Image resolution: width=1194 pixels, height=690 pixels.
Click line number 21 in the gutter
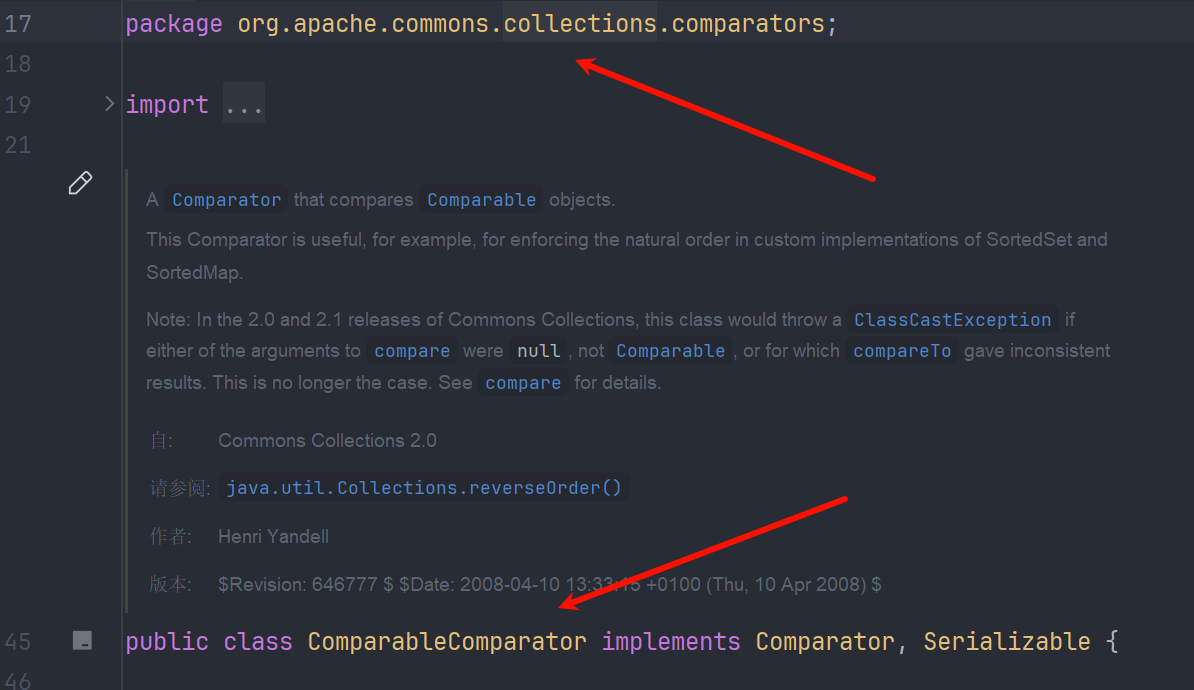18,145
